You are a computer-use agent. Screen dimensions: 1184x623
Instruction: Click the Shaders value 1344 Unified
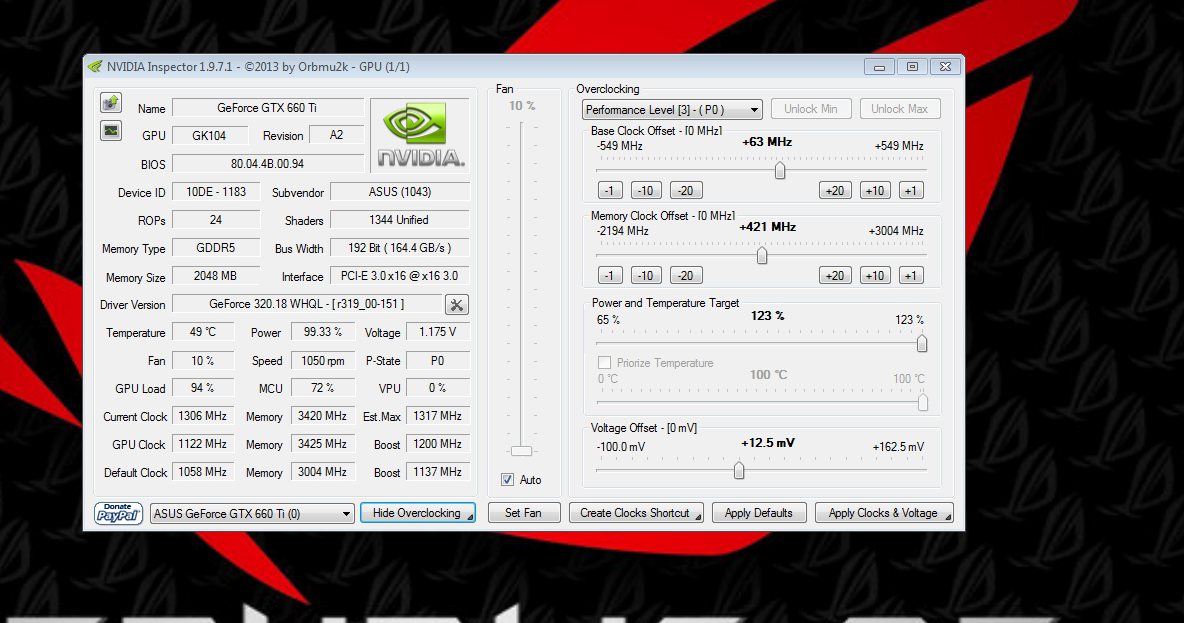click(399, 220)
